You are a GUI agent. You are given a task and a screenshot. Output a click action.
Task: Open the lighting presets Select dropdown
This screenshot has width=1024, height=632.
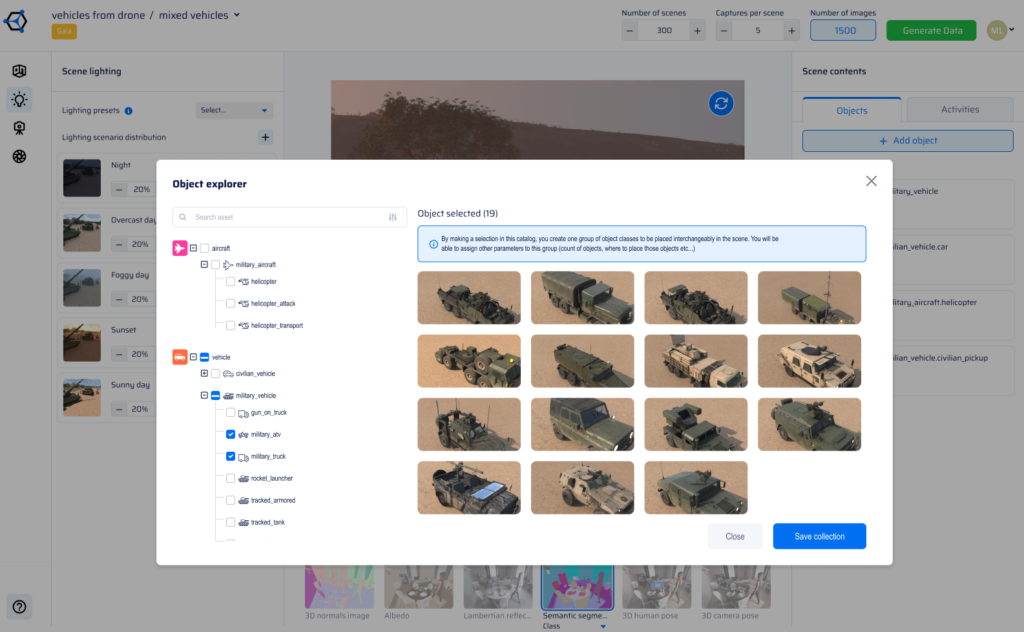(234, 111)
